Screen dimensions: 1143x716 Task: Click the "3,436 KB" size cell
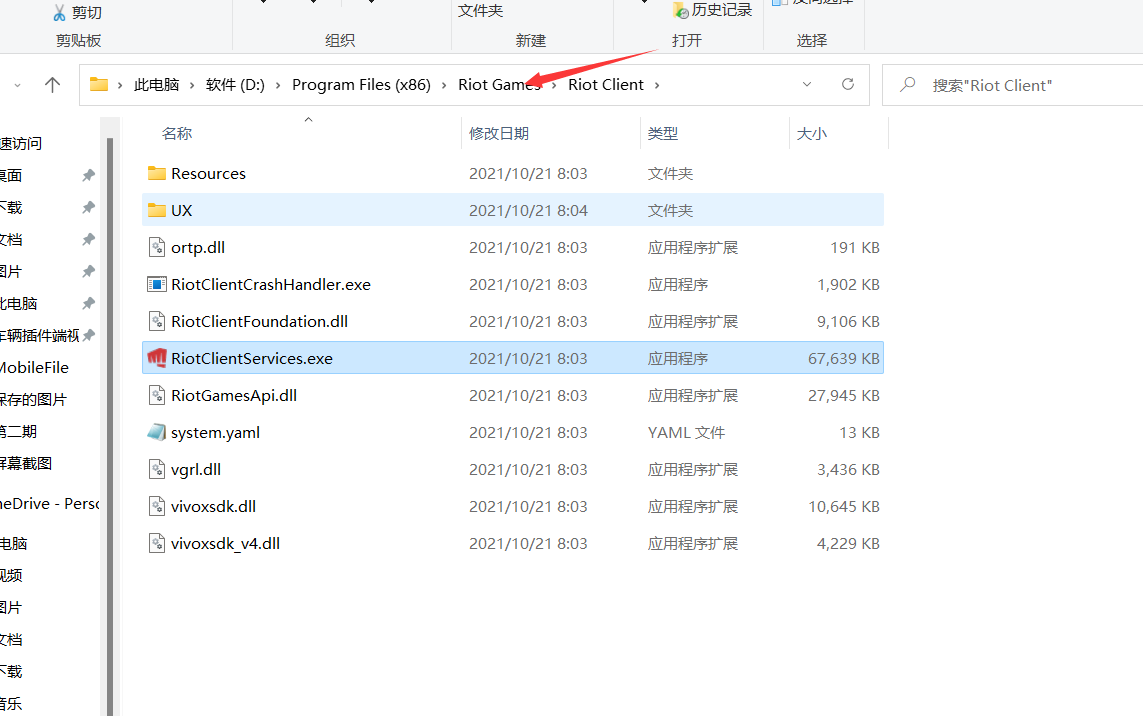coord(849,470)
